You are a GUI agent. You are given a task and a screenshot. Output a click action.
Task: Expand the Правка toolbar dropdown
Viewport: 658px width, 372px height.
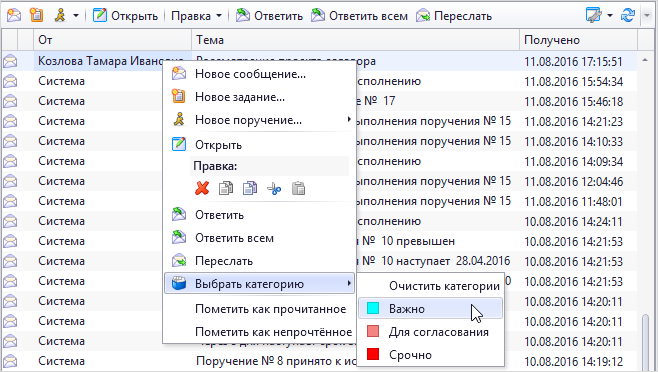tap(219, 16)
